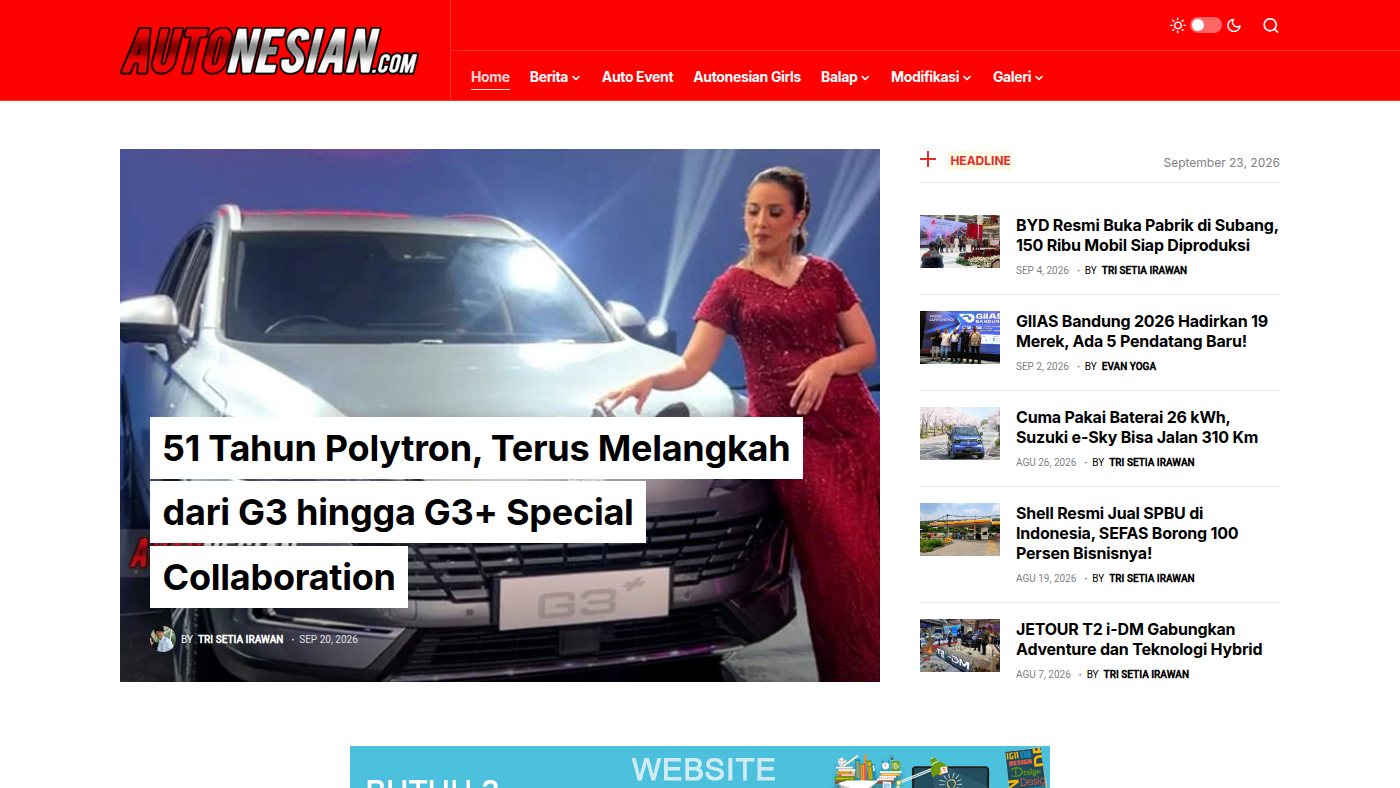This screenshot has width=1400, height=788.
Task: Click the WEBSITE banner advertisement
Action: (700, 767)
